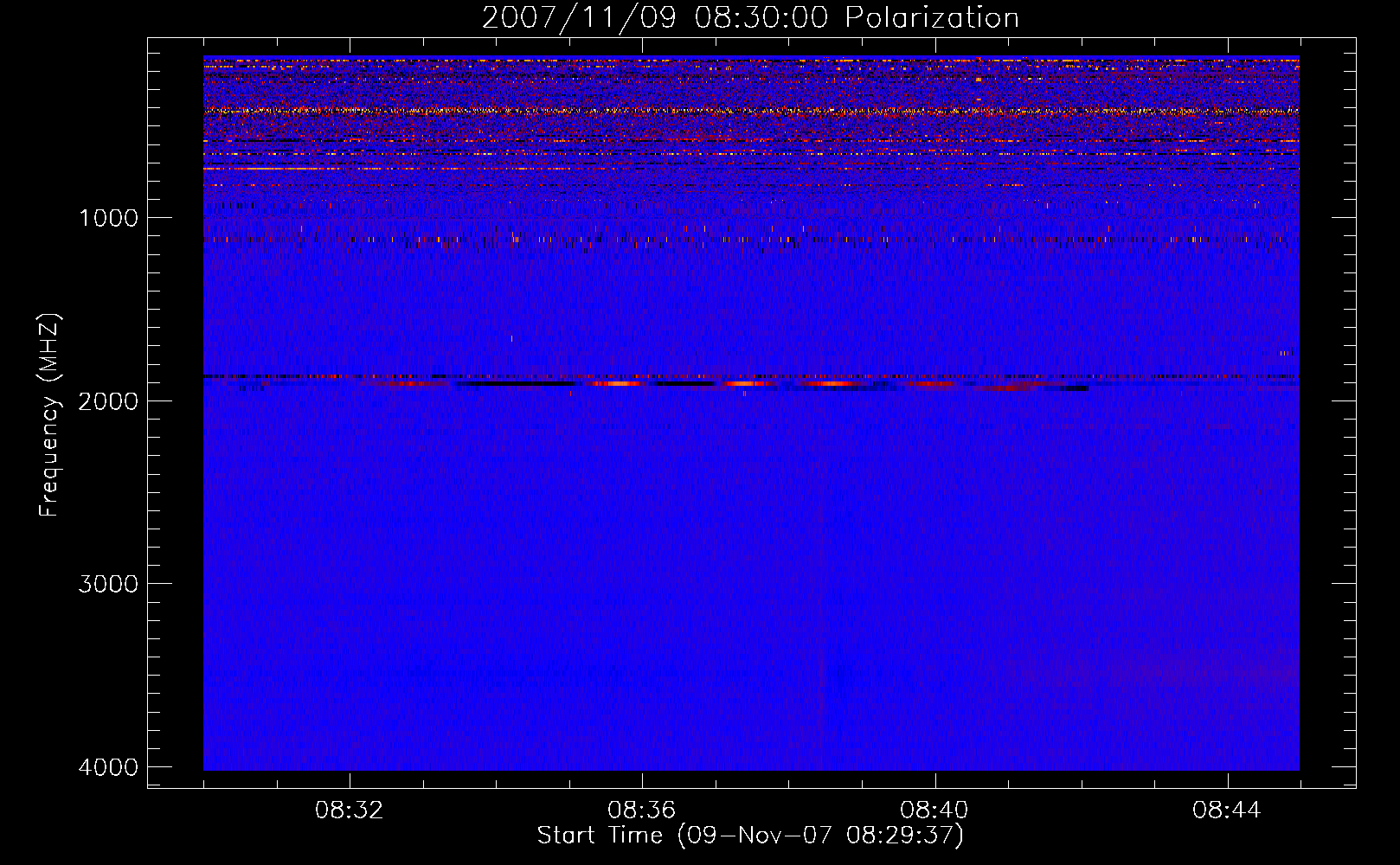1400x865 pixels.
Task: Click the 08:44 time tick label
Action: 1227,811
